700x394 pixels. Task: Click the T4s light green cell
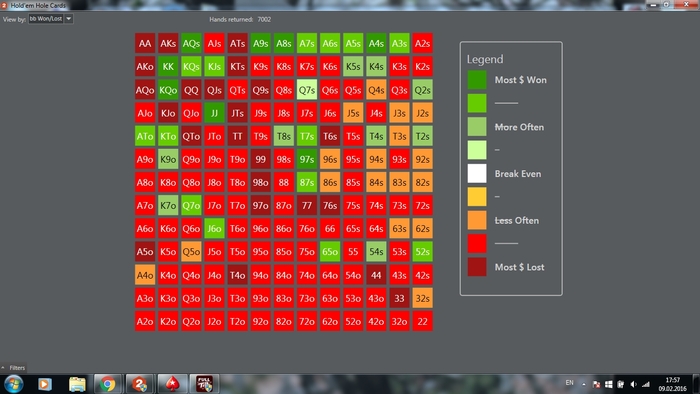[376, 136]
